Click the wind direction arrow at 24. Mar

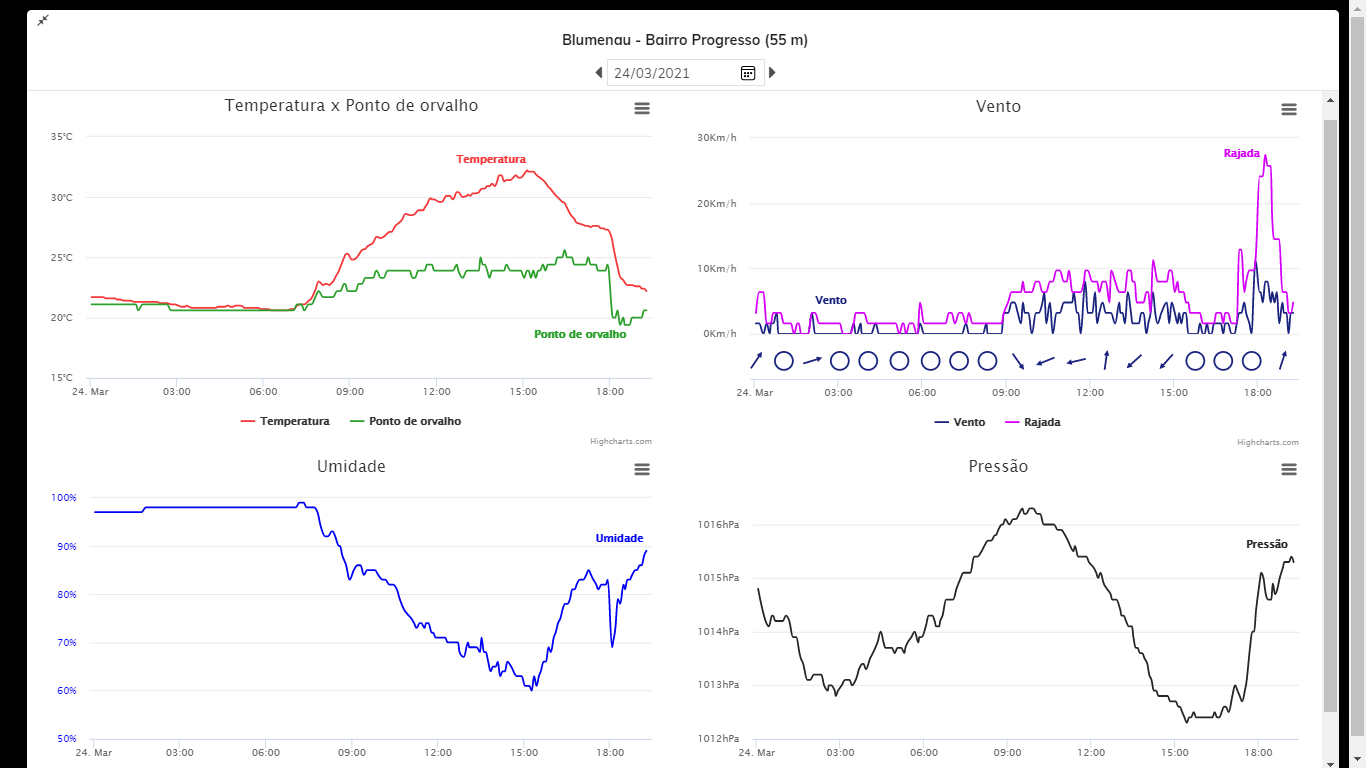[756, 360]
